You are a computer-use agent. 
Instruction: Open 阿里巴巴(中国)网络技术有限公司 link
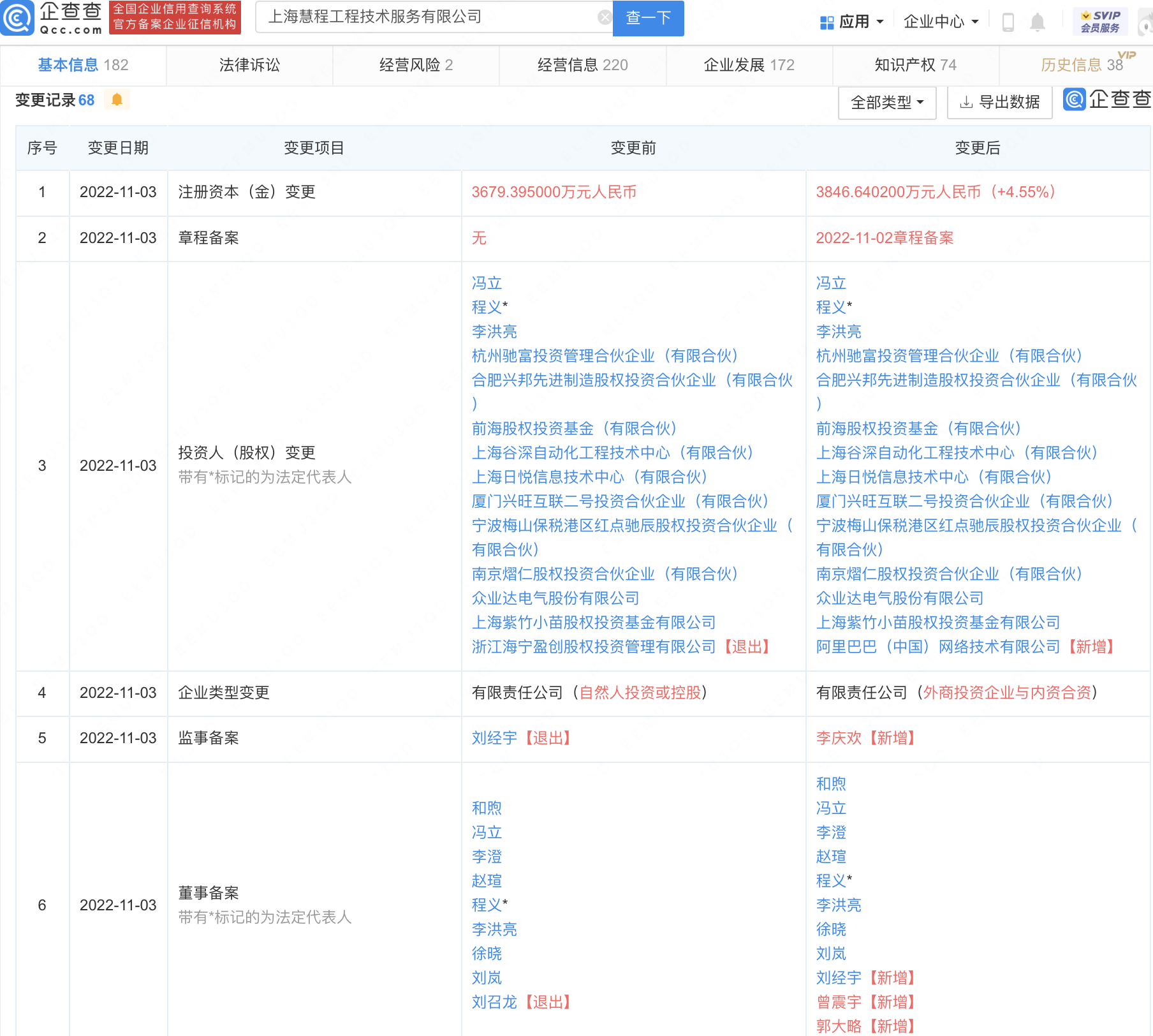tap(937, 647)
